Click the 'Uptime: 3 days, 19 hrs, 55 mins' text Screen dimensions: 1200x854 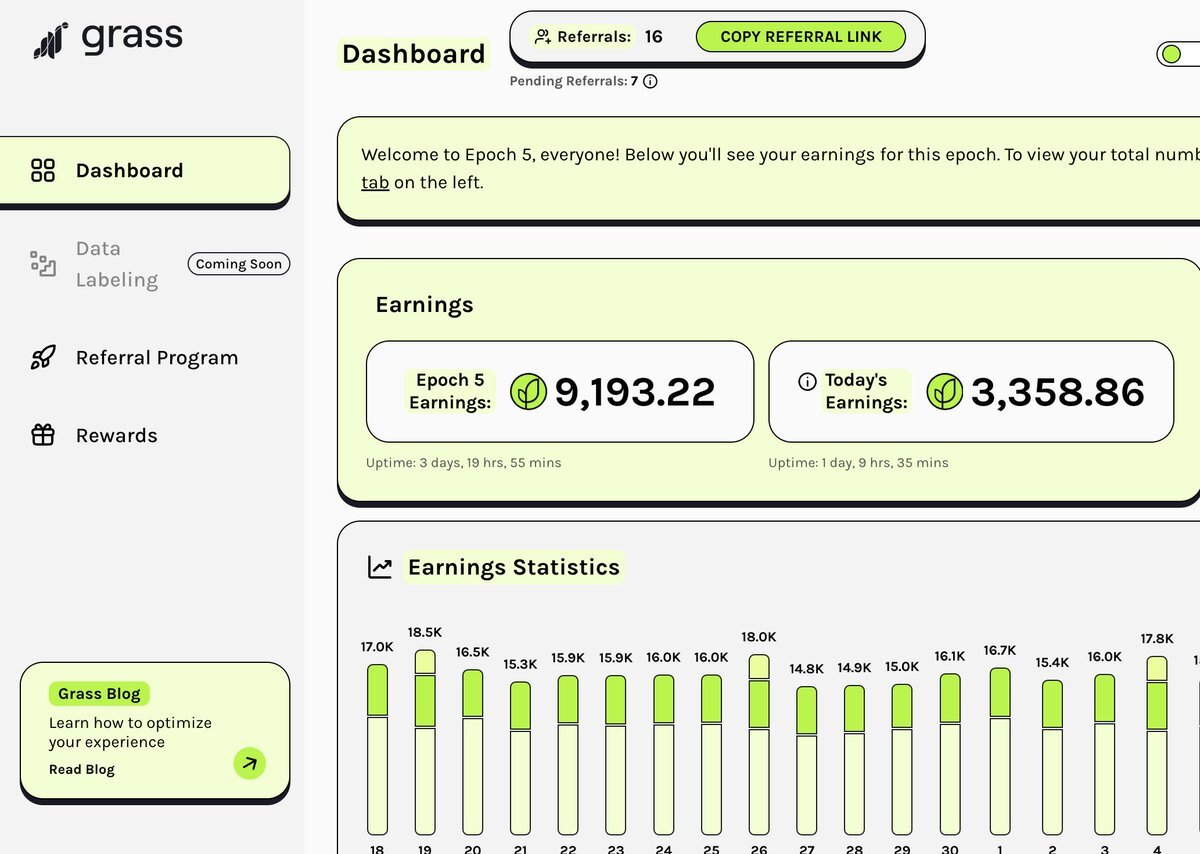pos(464,463)
